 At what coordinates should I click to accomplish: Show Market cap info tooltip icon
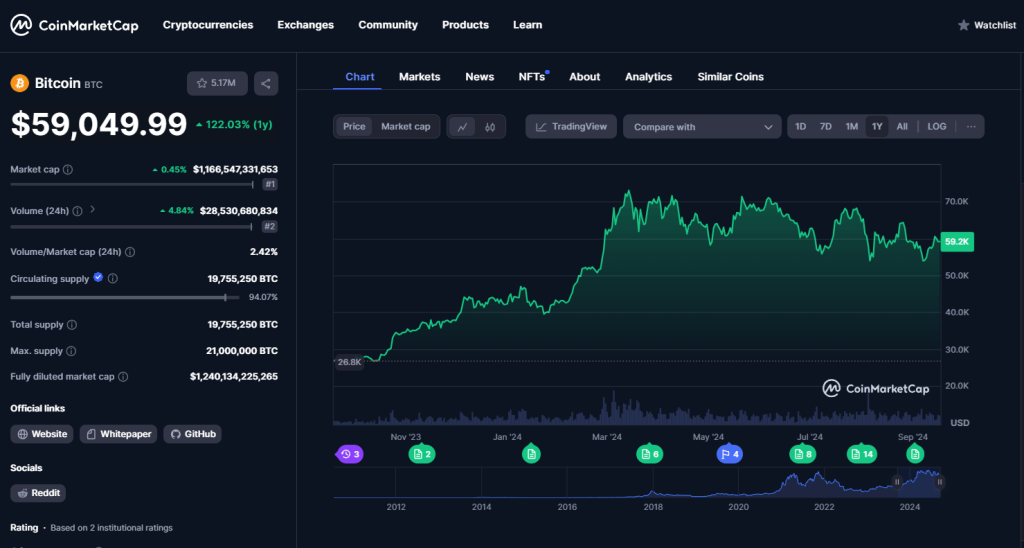click(68, 169)
